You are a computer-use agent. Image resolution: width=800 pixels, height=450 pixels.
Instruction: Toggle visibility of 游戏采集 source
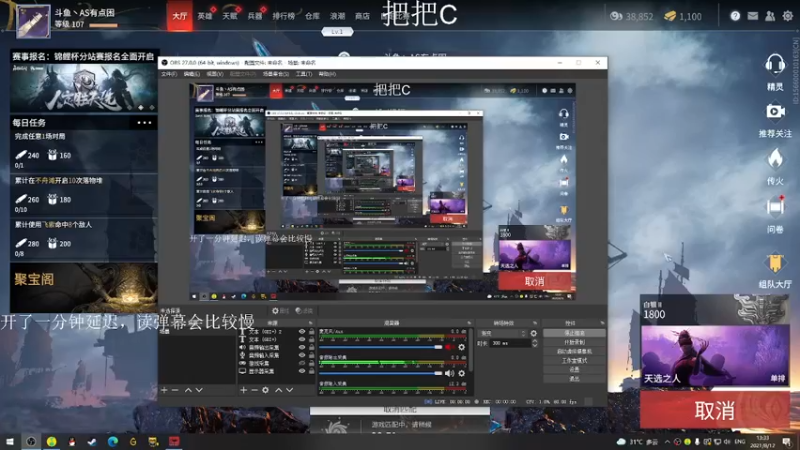pyautogui.click(x=302, y=363)
